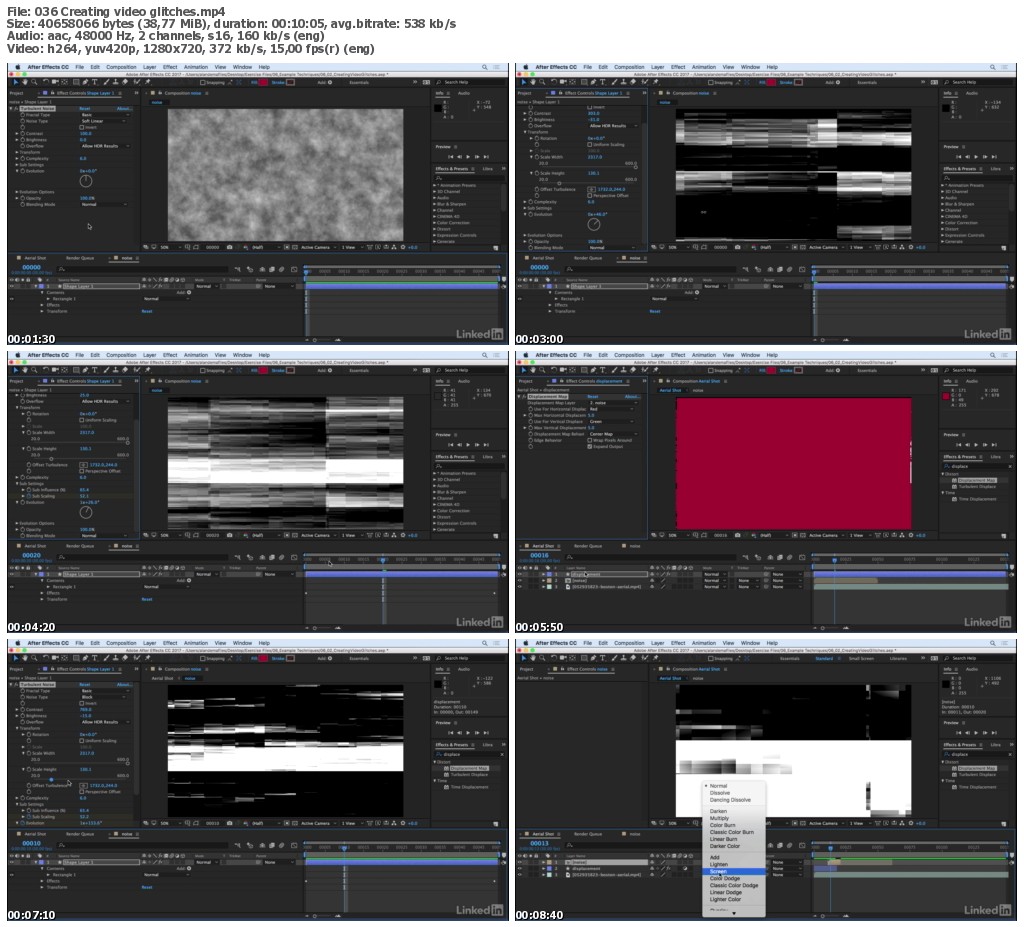This screenshot has width=1024, height=927.
Task: Select the Zoom tool in the 00:01:30 frame
Action: [x=33, y=82]
